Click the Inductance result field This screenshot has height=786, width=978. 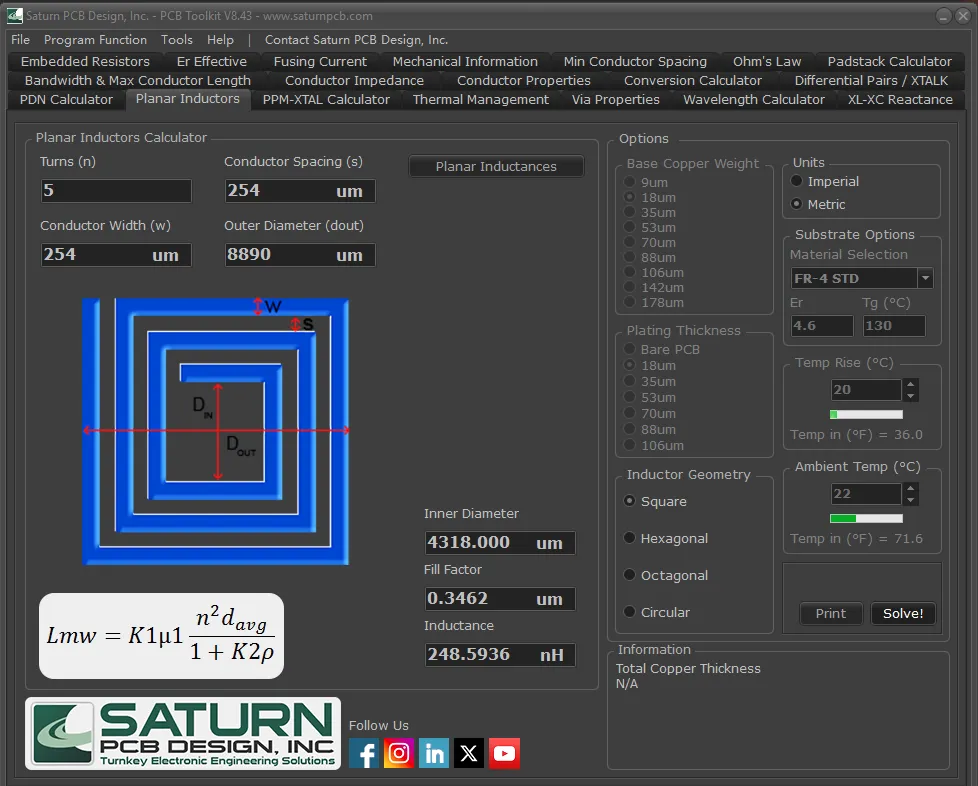(x=500, y=654)
